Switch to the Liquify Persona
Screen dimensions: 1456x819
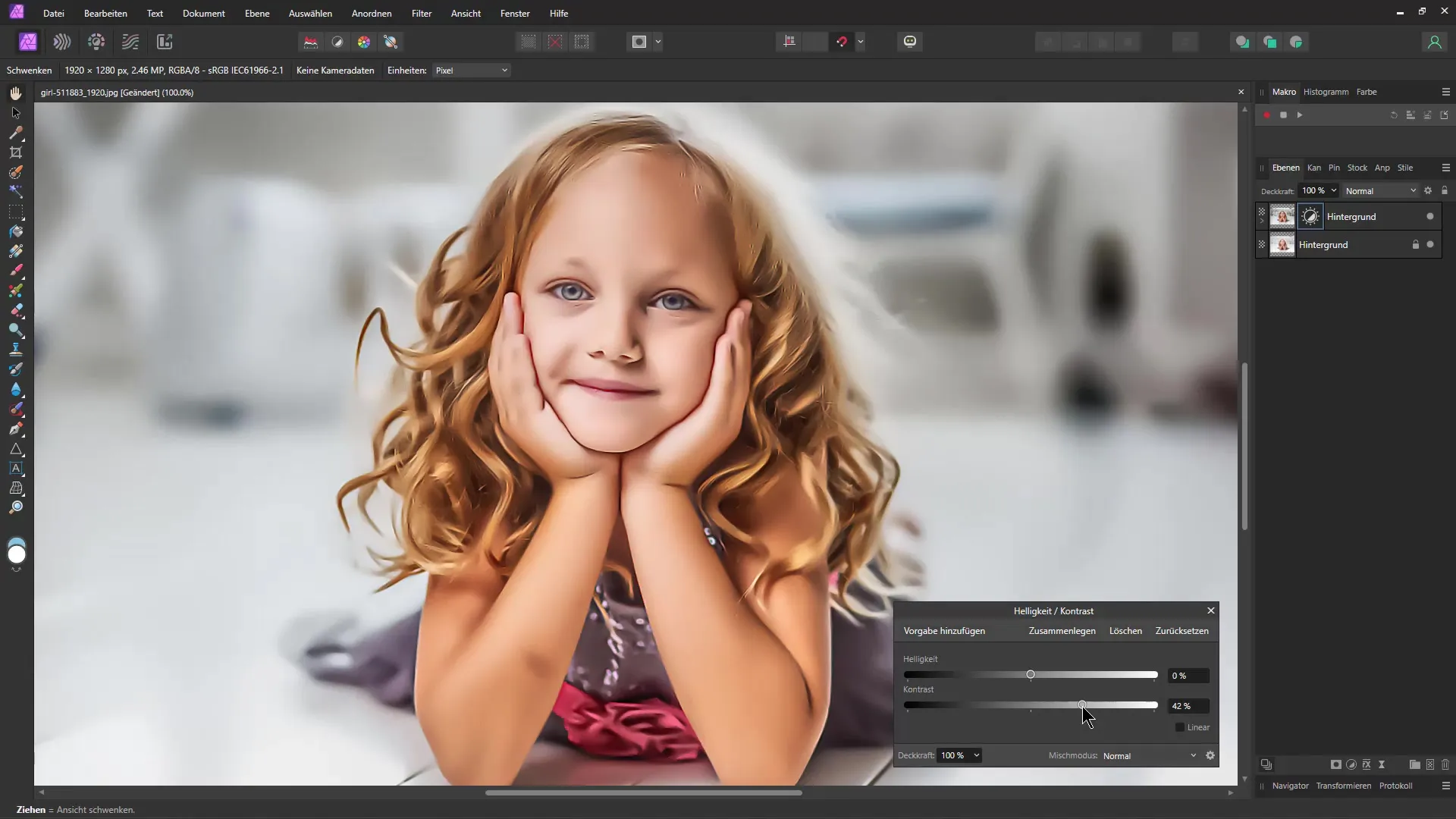pyautogui.click(x=62, y=42)
